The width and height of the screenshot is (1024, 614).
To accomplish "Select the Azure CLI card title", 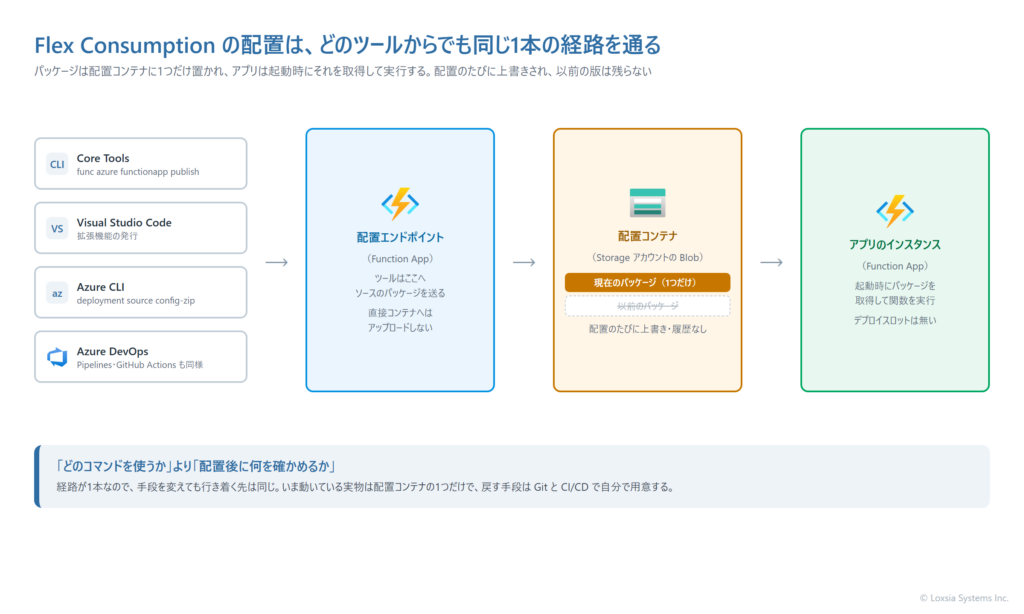I will click(101, 287).
